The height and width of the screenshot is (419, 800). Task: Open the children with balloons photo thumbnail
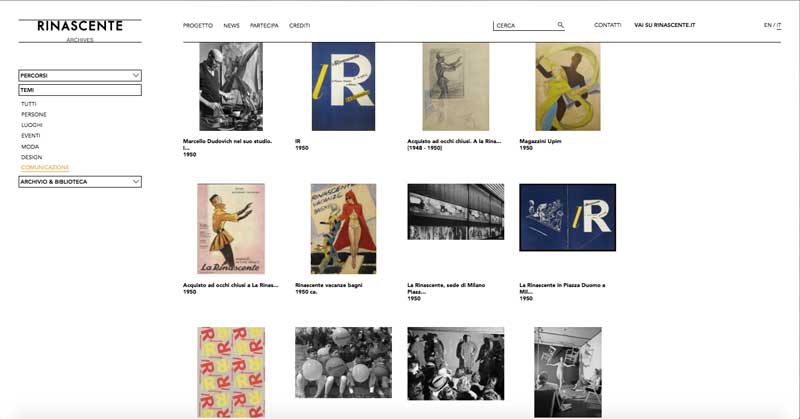(343, 363)
